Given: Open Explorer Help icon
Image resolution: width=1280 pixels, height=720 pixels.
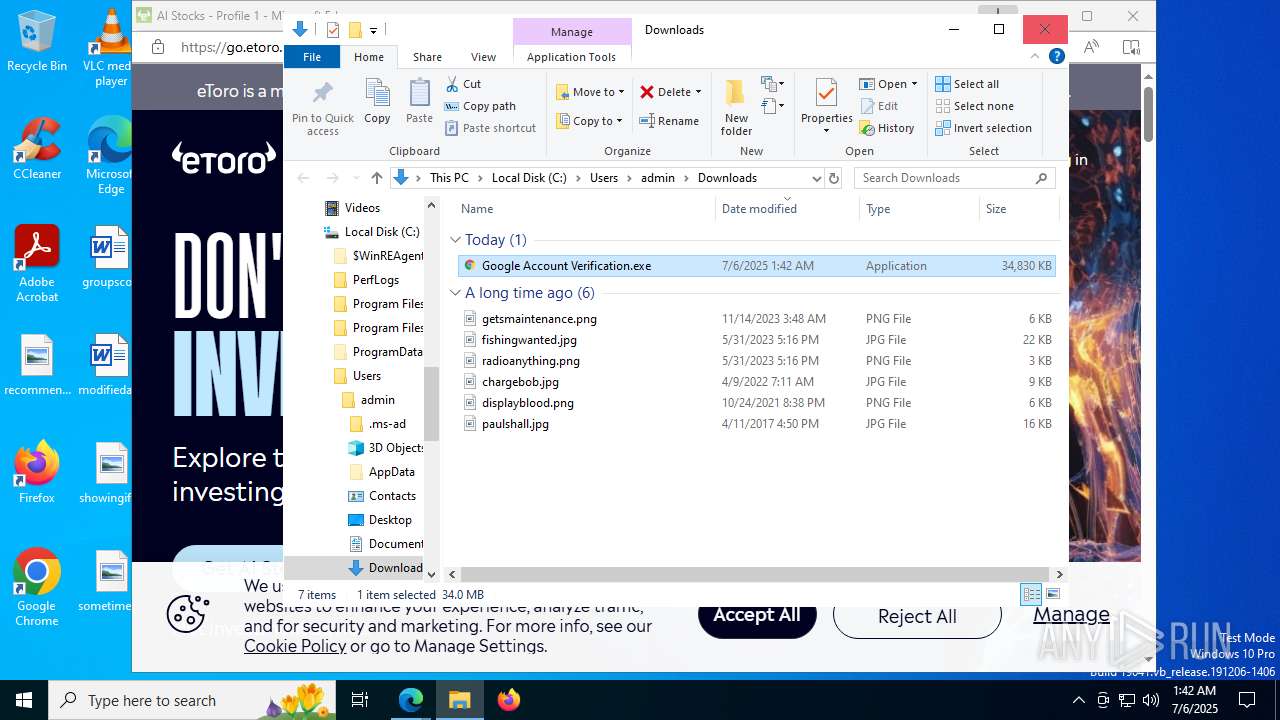Looking at the screenshot, I should pos(1056,56).
